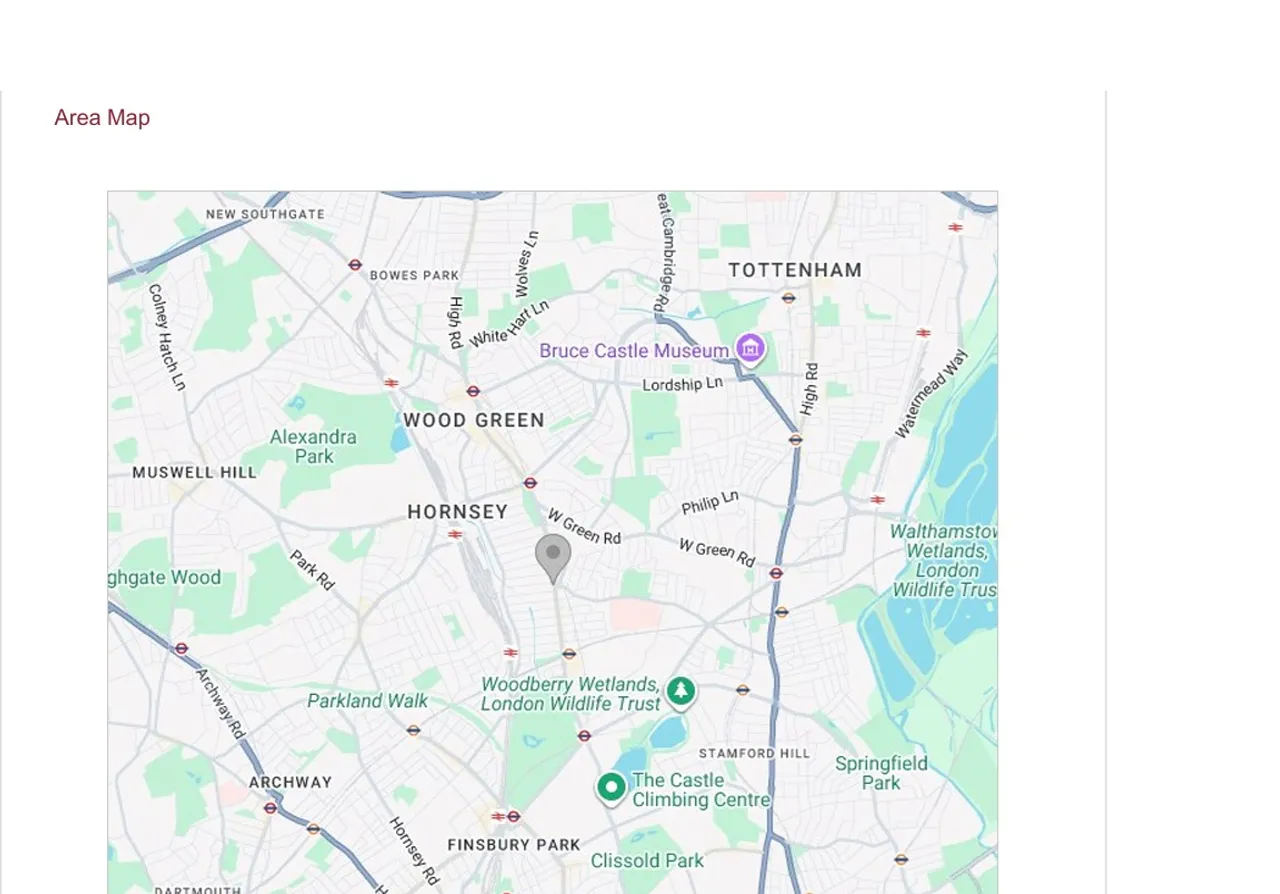Click the Wood Green district label
The width and height of the screenshot is (1280, 894).
pos(474,420)
